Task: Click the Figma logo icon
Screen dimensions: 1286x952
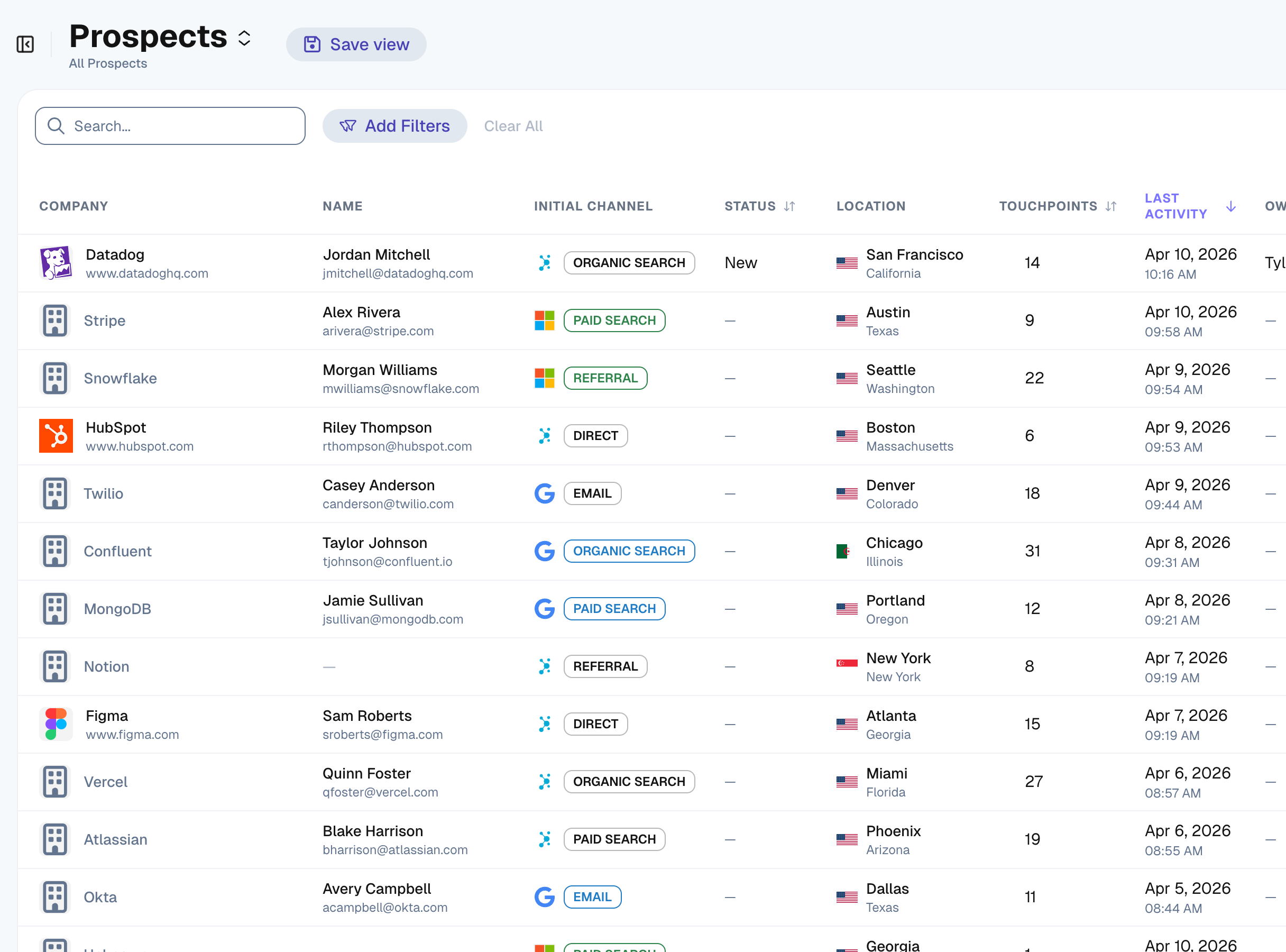Action: (x=56, y=724)
